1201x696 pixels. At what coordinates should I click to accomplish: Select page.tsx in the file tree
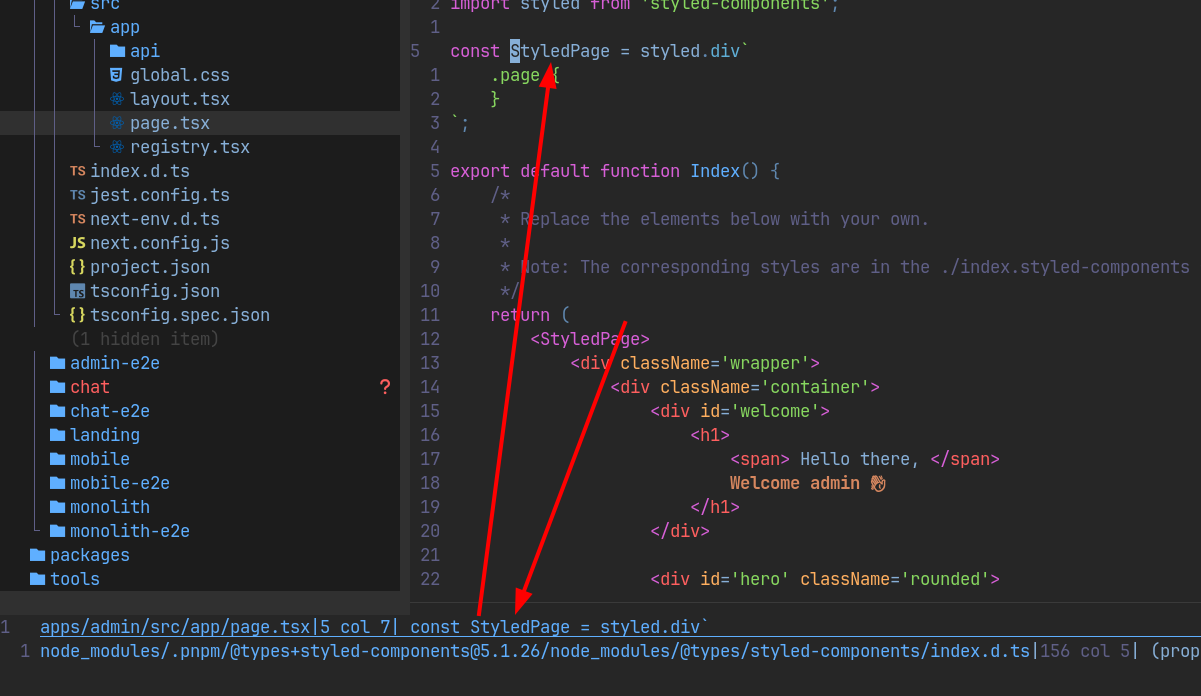170,123
